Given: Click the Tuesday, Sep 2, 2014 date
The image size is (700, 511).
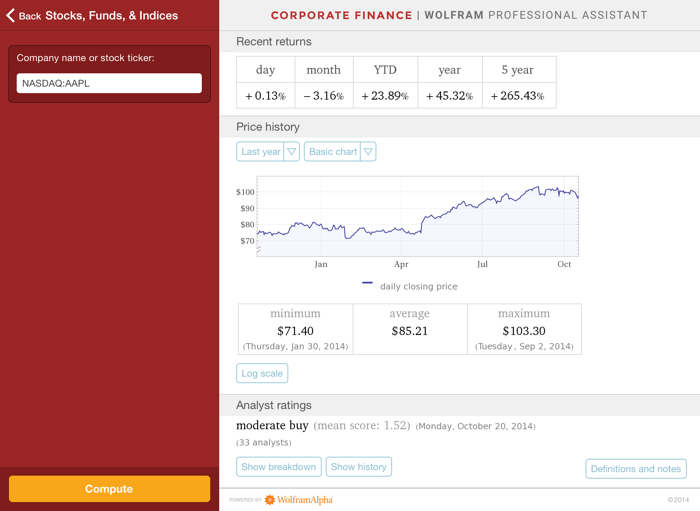Looking at the screenshot, I should pyautogui.click(x=524, y=346).
